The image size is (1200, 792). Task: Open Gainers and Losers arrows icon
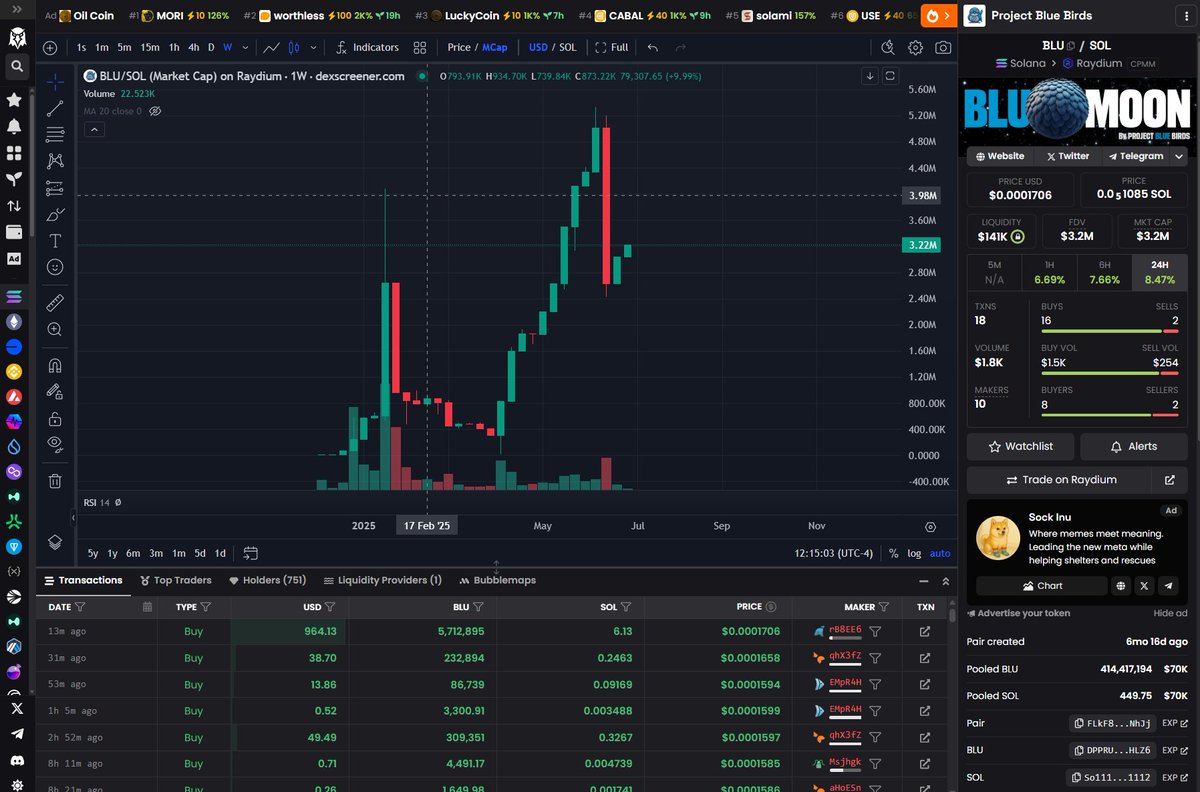tap(14, 206)
